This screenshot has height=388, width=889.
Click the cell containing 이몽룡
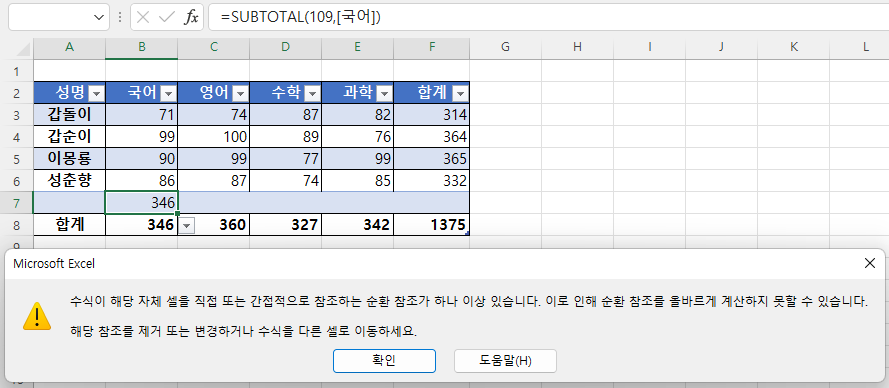[69, 159]
